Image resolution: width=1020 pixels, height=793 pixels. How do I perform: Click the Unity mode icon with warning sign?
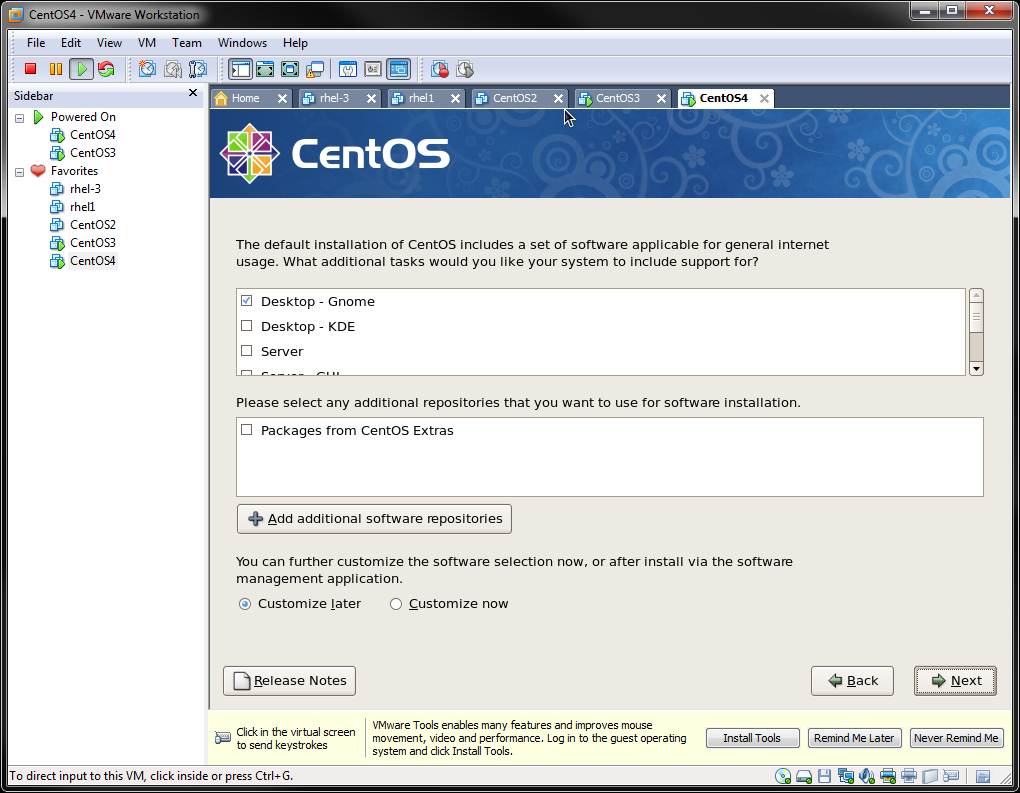coord(315,69)
